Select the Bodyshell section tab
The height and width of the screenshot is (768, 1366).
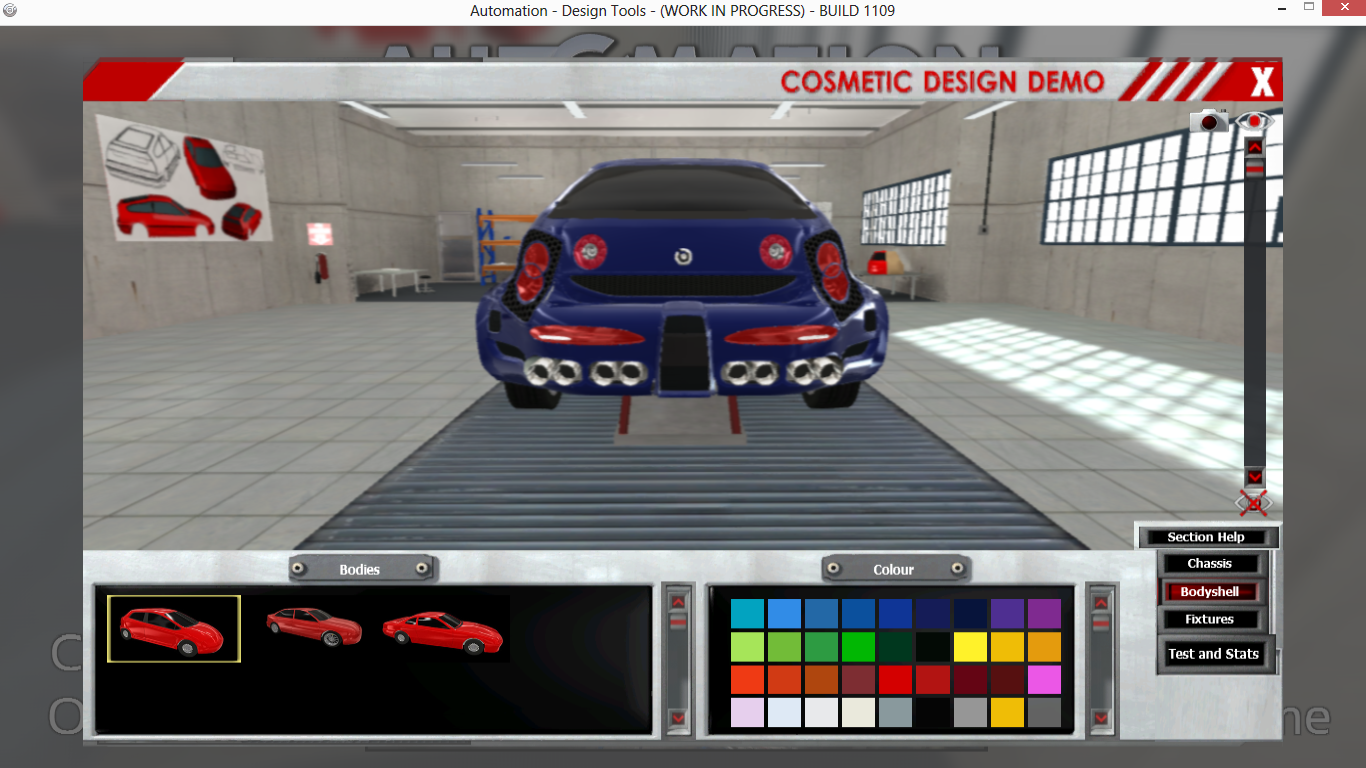pos(1209,592)
